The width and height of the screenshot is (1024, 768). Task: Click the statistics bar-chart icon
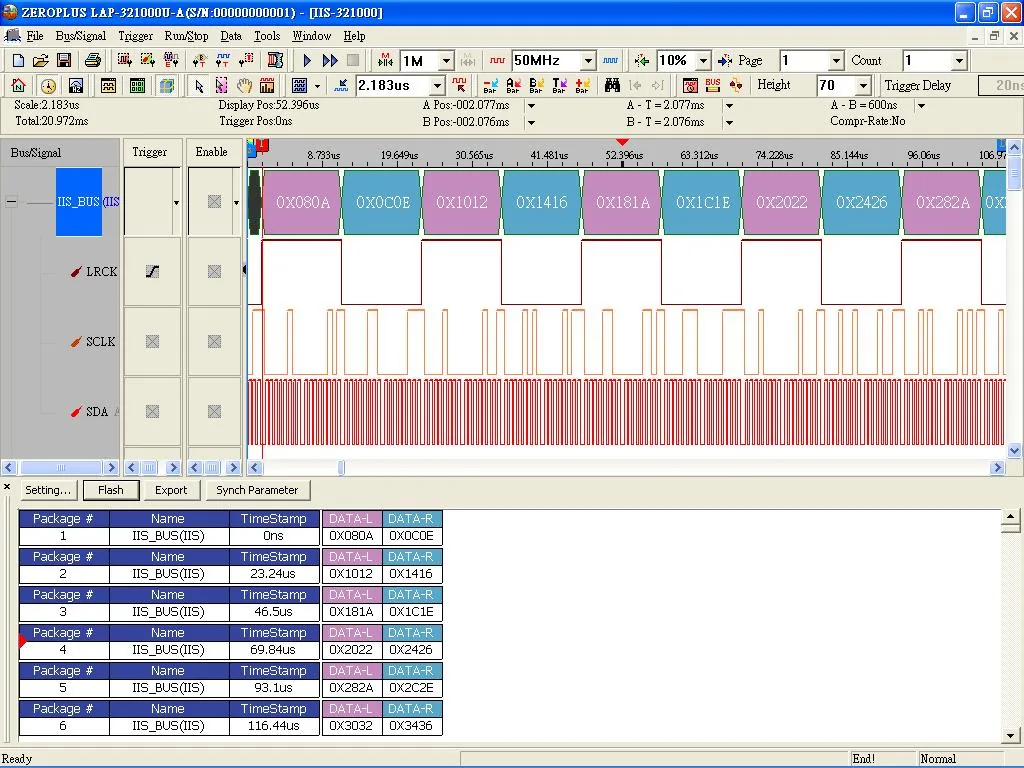267,86
